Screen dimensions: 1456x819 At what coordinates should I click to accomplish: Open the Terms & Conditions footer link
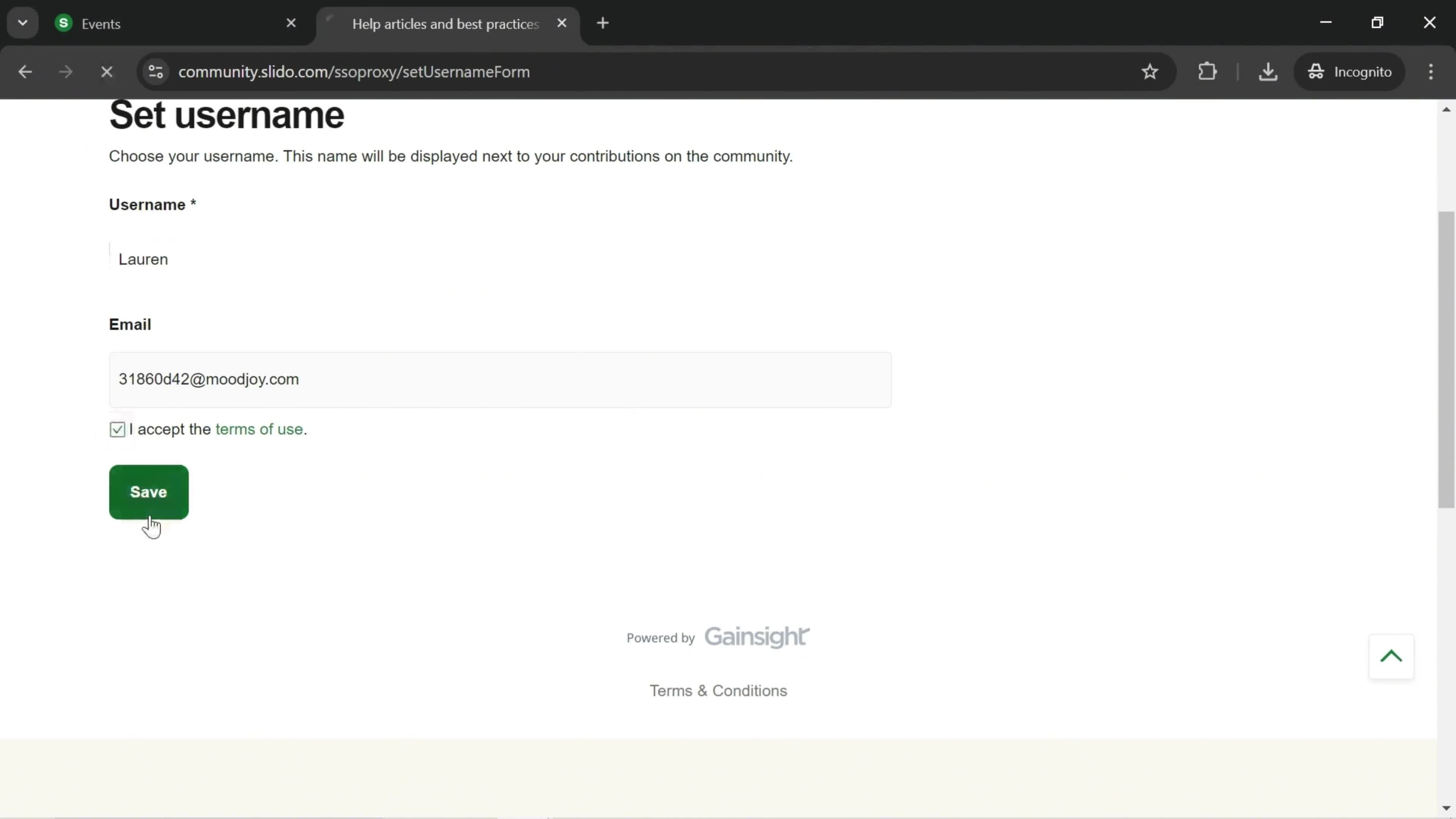(718, 691)
